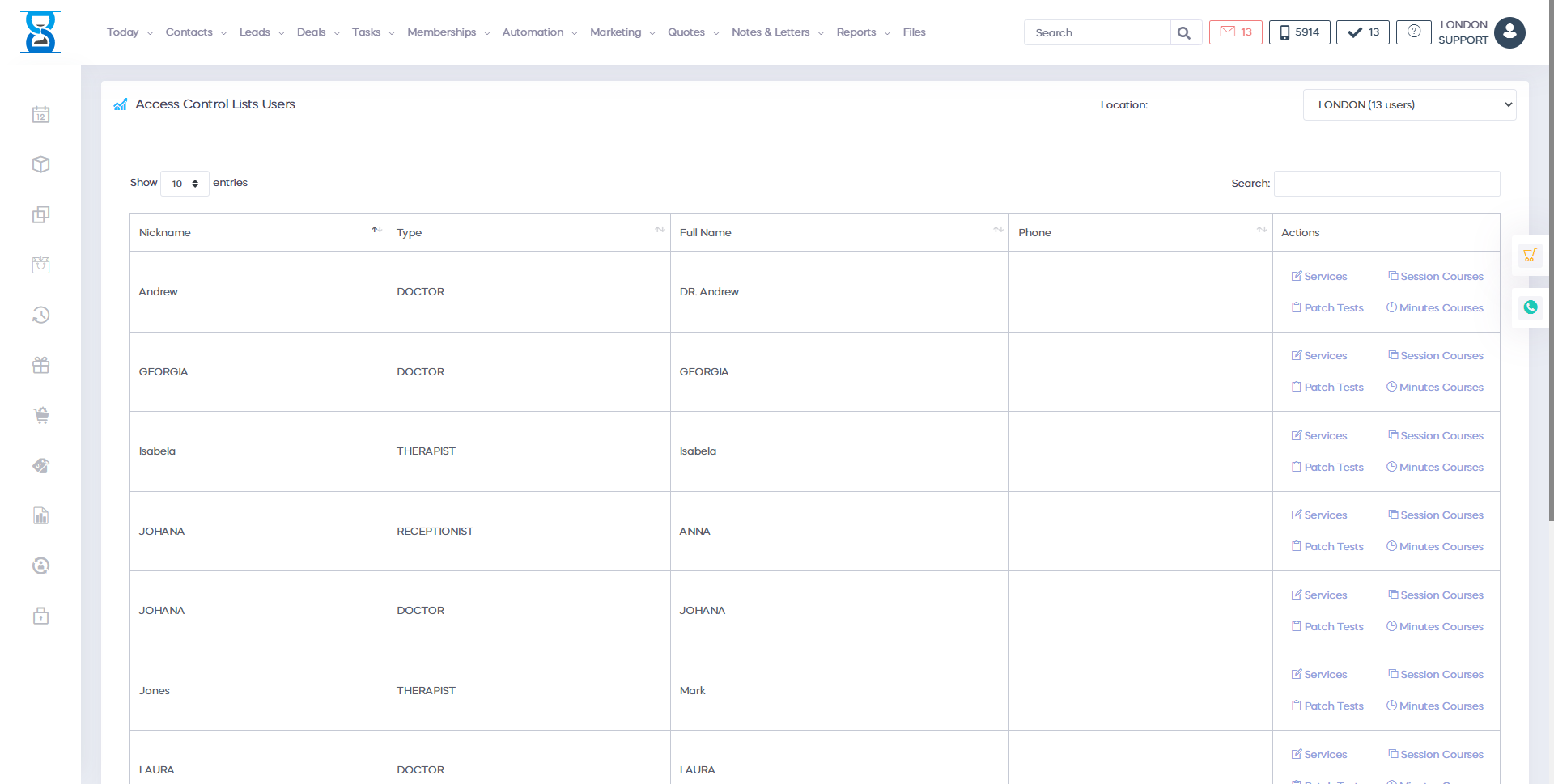Click the gift box sidebar icon
Viewport: 1554px width, 784px height.
click(x=40, y=366)
